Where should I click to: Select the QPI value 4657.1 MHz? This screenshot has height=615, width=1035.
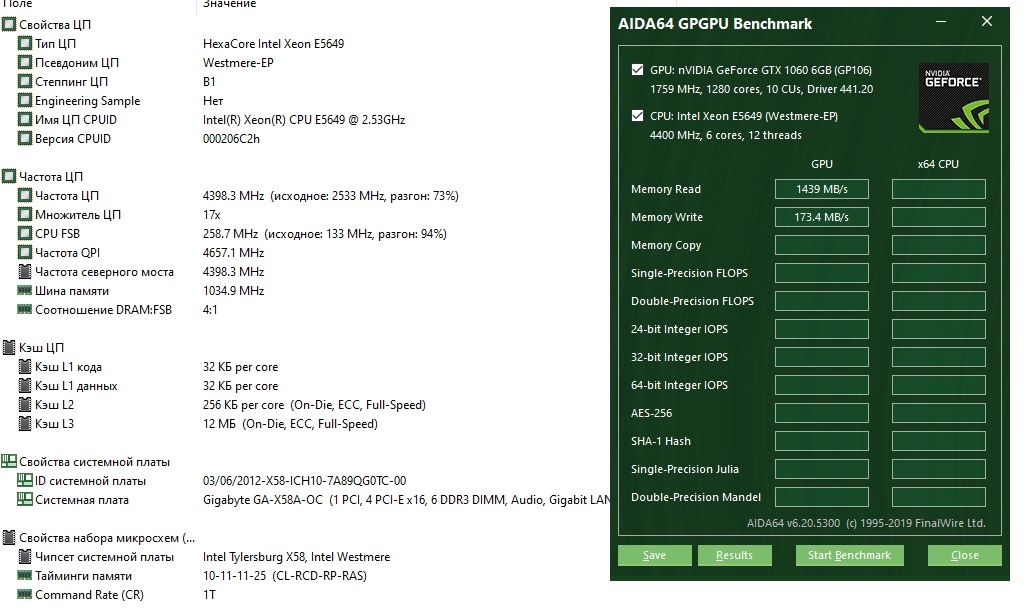click(233, 252)
